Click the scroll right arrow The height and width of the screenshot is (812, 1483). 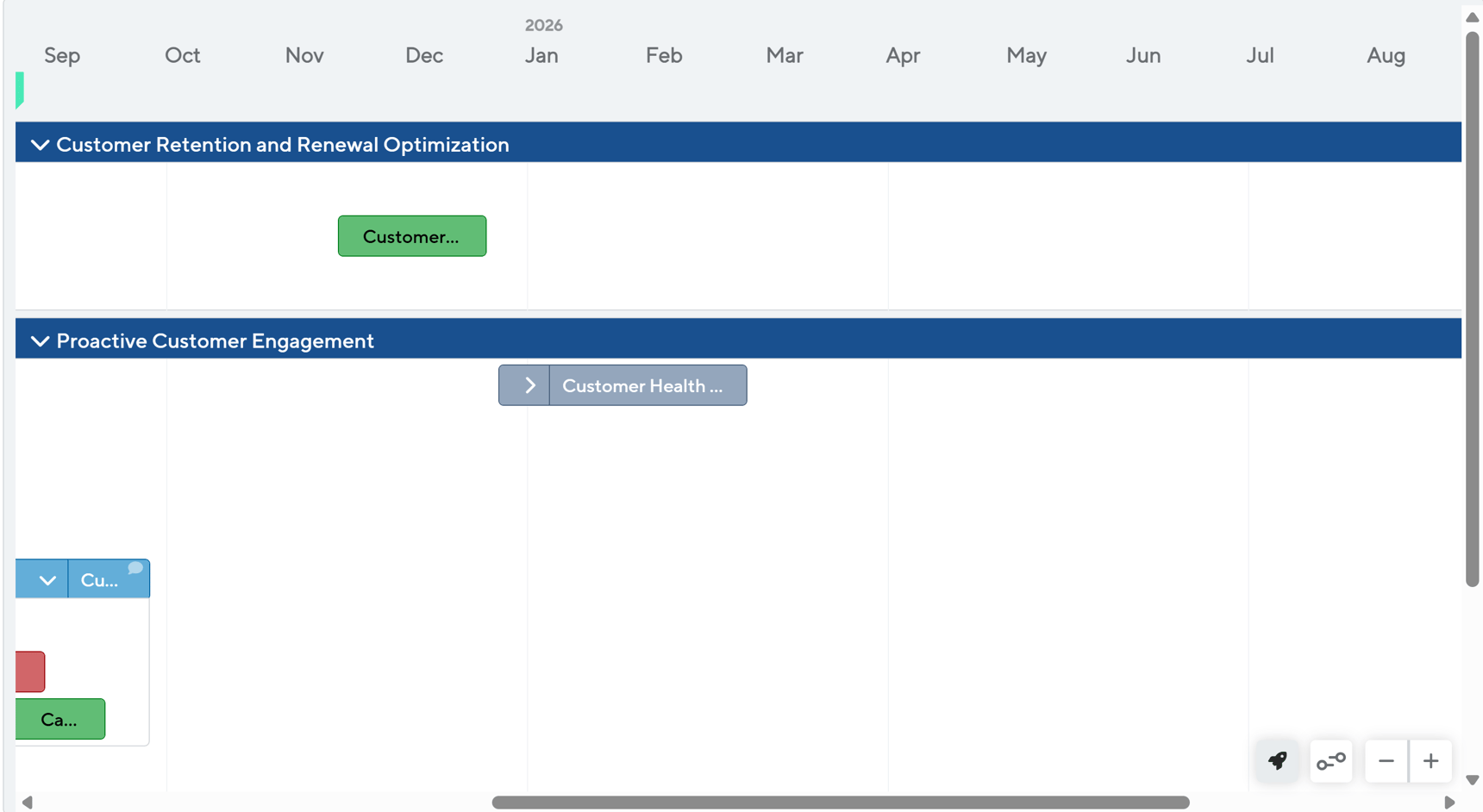(x=1449, y=803)
